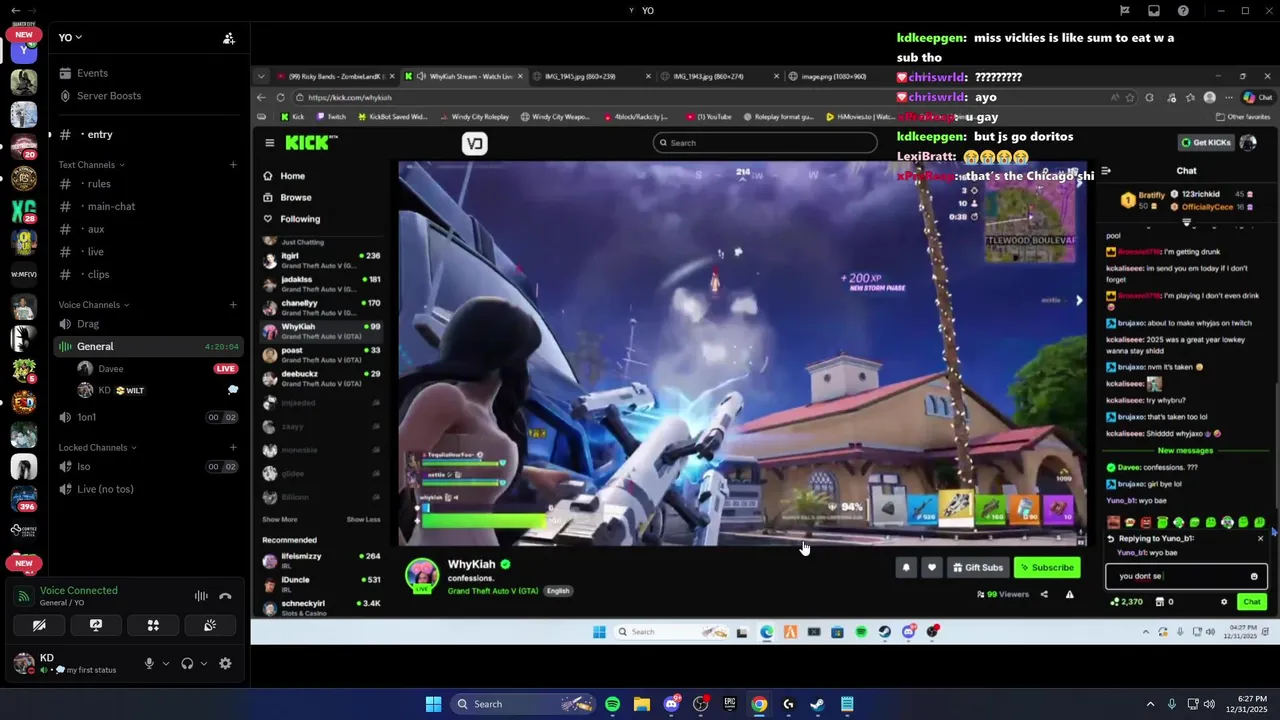This screenshot has height=720, width=1280.
Task: Click the plus icon next to Voice Channels
Action: point(233,305)
